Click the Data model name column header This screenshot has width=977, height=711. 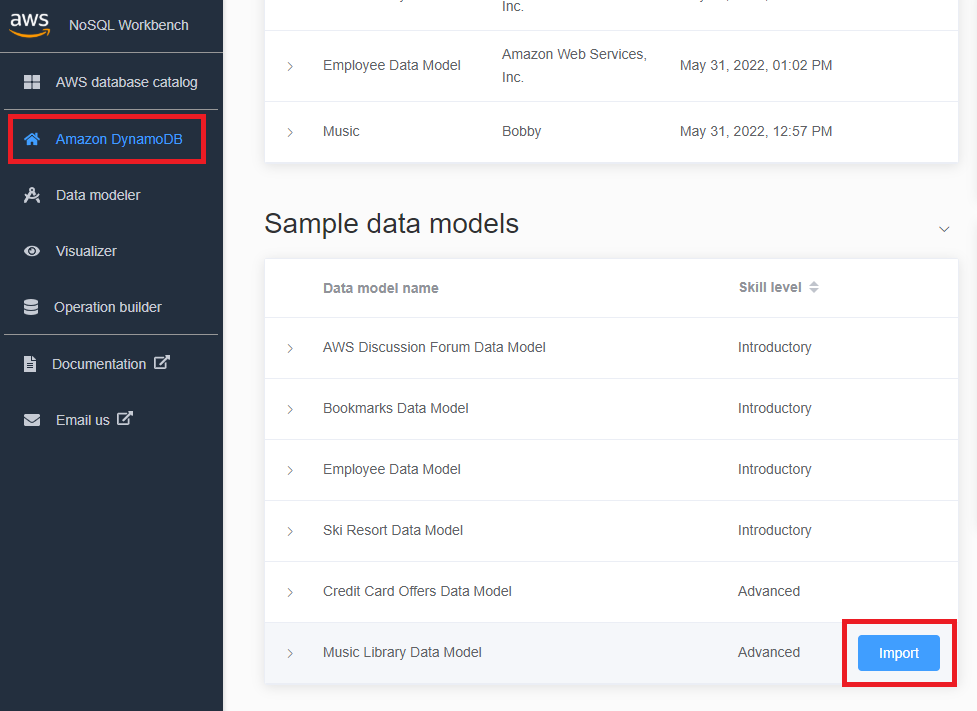pos(381,287)
